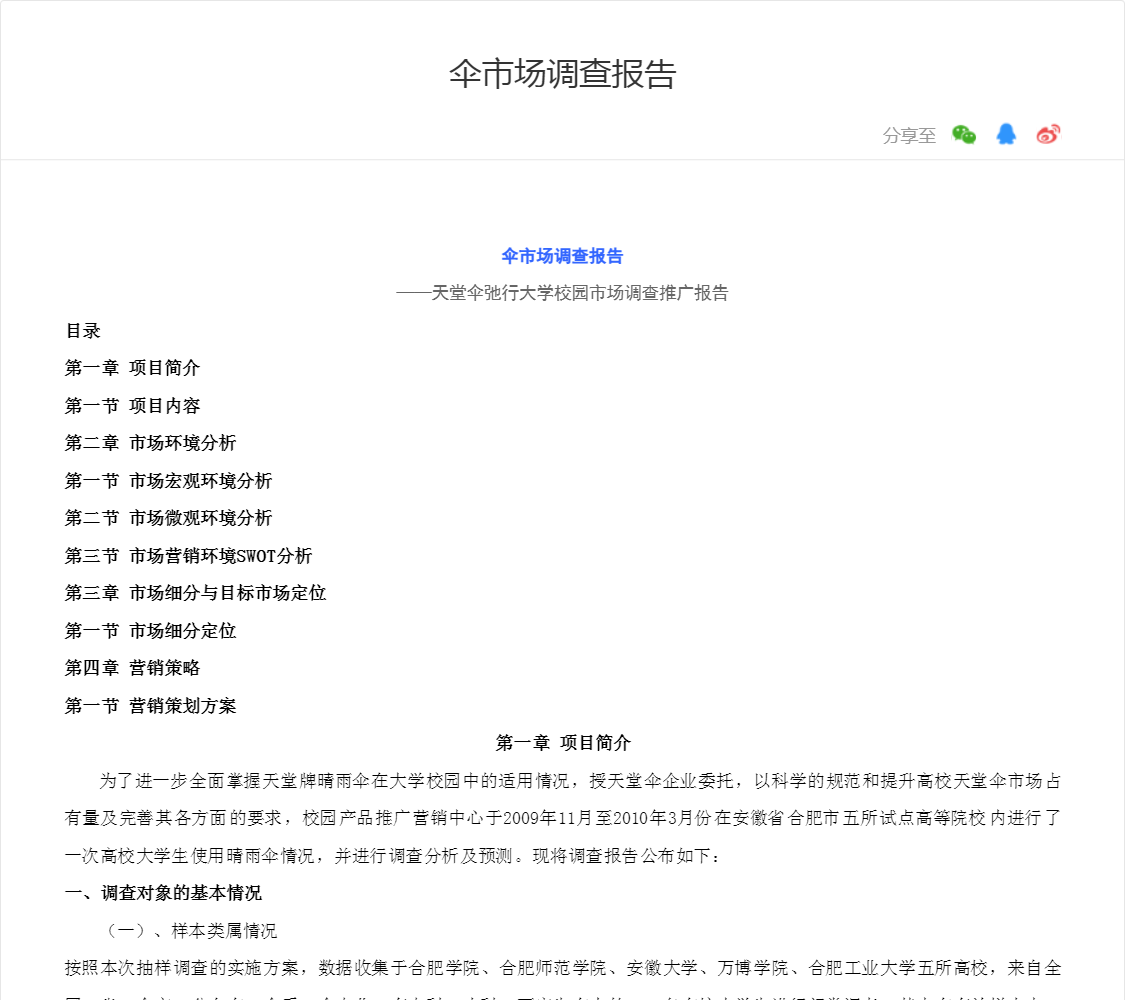Click the blue 伞市场调查报告 heading link

coord(562,256)
